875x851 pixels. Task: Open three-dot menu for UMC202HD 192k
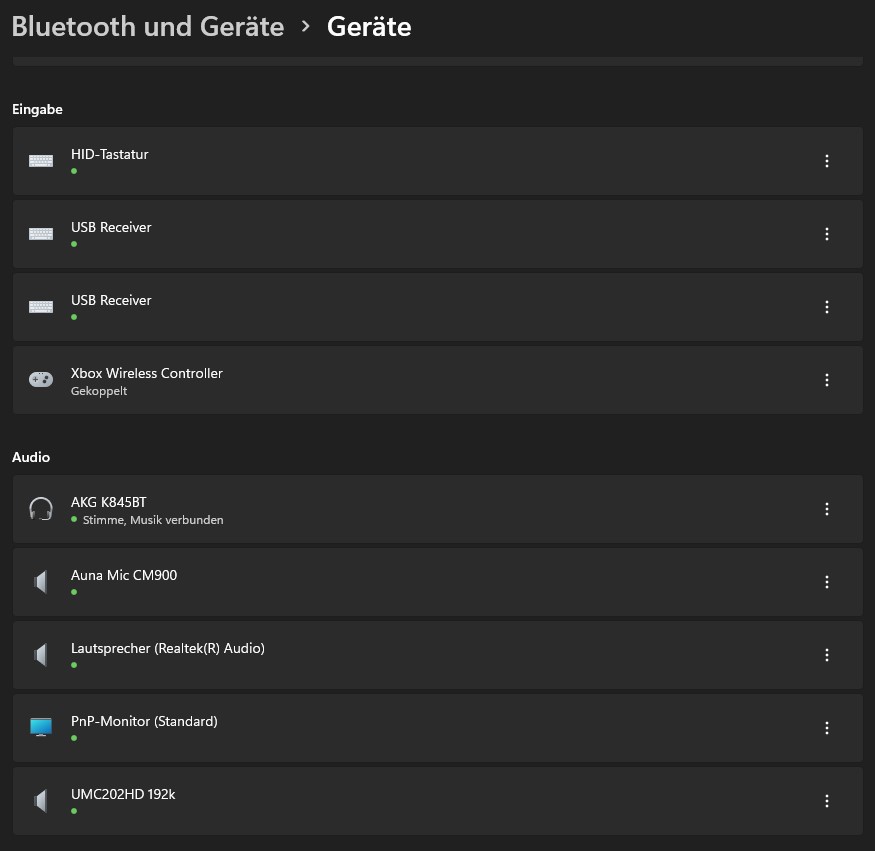827,801
